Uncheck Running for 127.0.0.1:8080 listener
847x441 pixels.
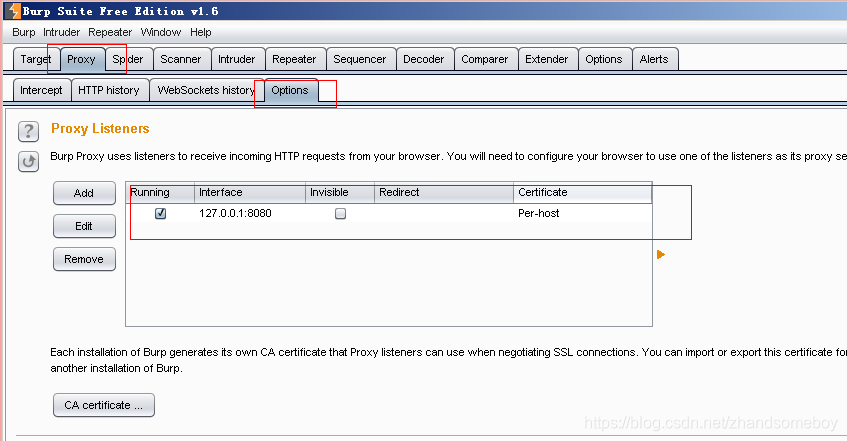click(x=160, y=213)
